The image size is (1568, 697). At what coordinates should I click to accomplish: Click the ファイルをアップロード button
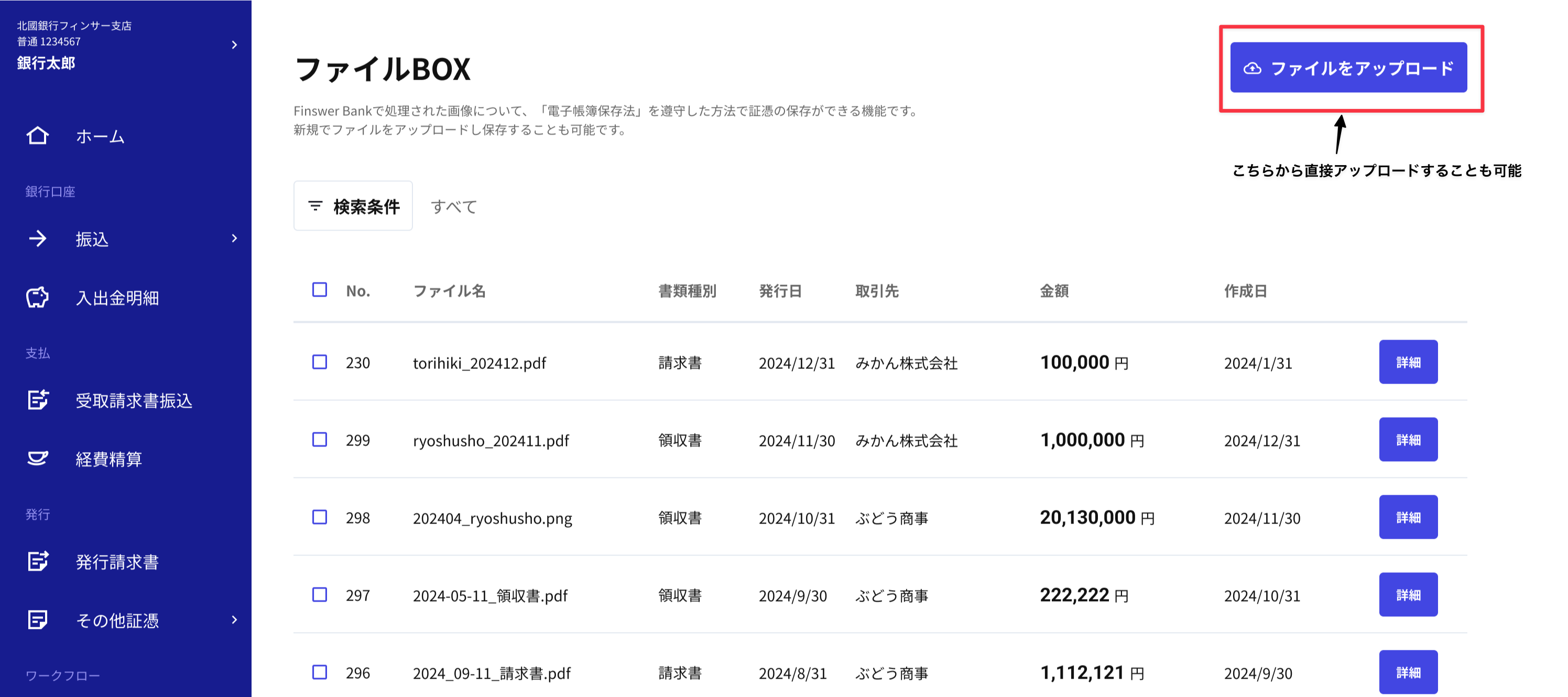(x=1348, y=68)
